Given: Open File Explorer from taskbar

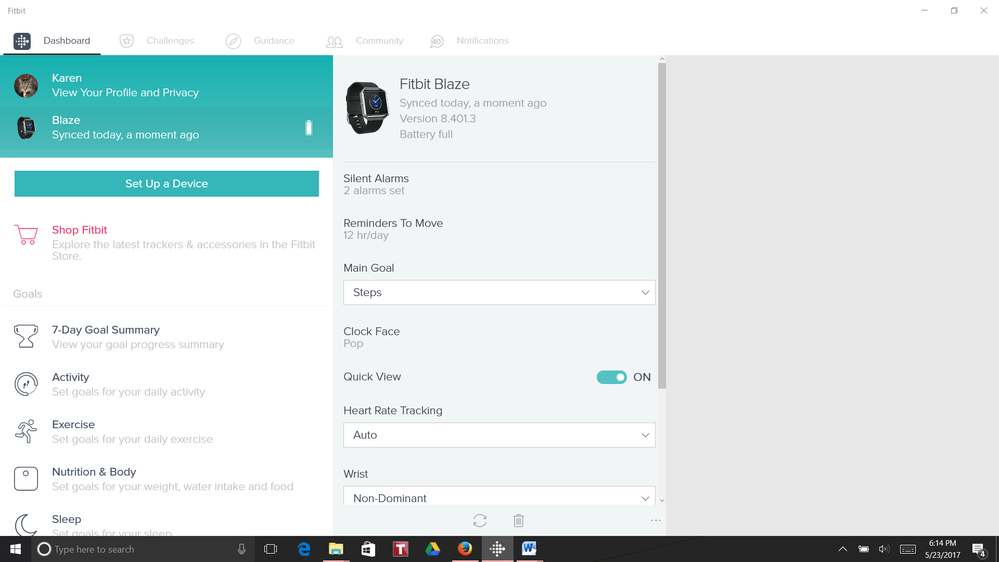Looking at the screenshot, I should (336, 549).
